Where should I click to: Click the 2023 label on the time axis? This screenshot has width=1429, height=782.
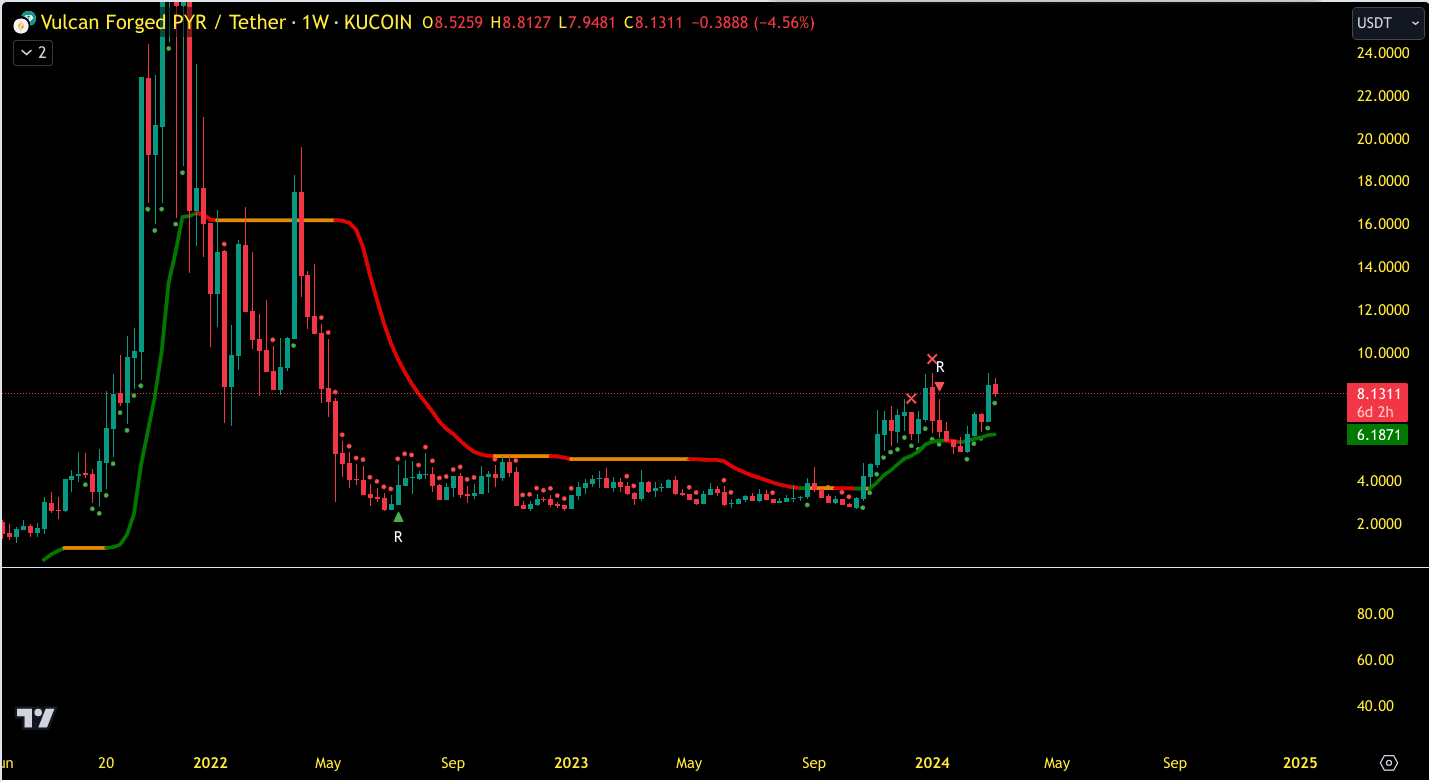[x=570, y=763]
